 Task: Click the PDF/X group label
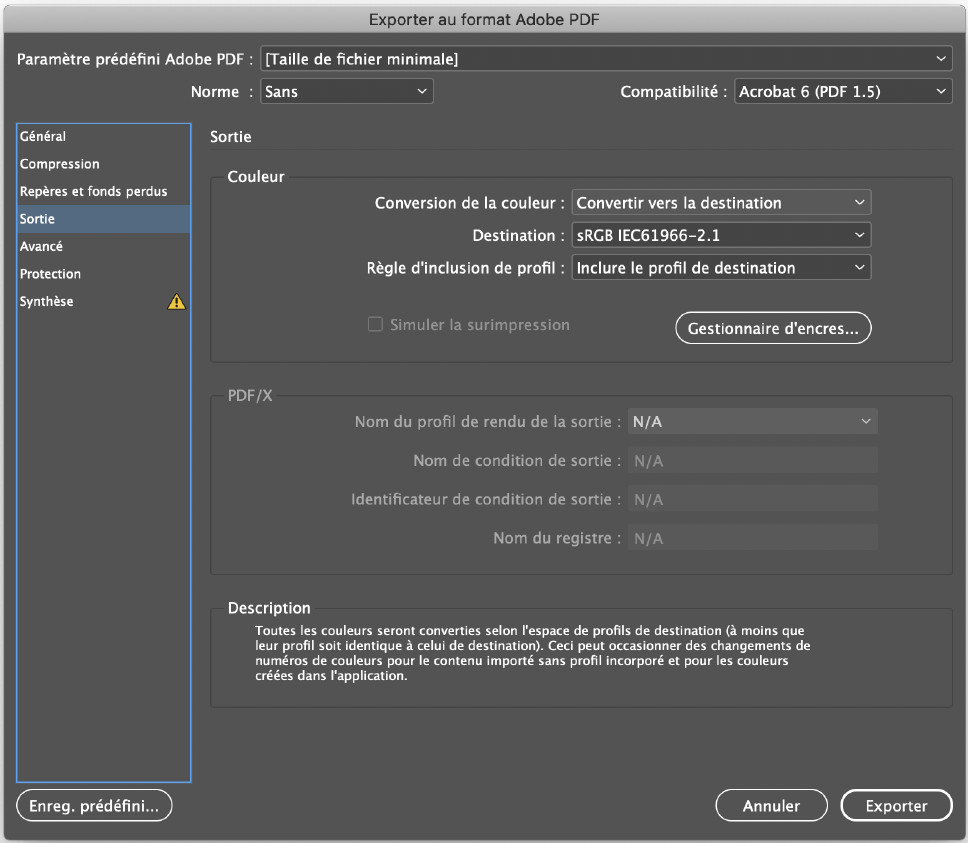(x=250, y=396)
